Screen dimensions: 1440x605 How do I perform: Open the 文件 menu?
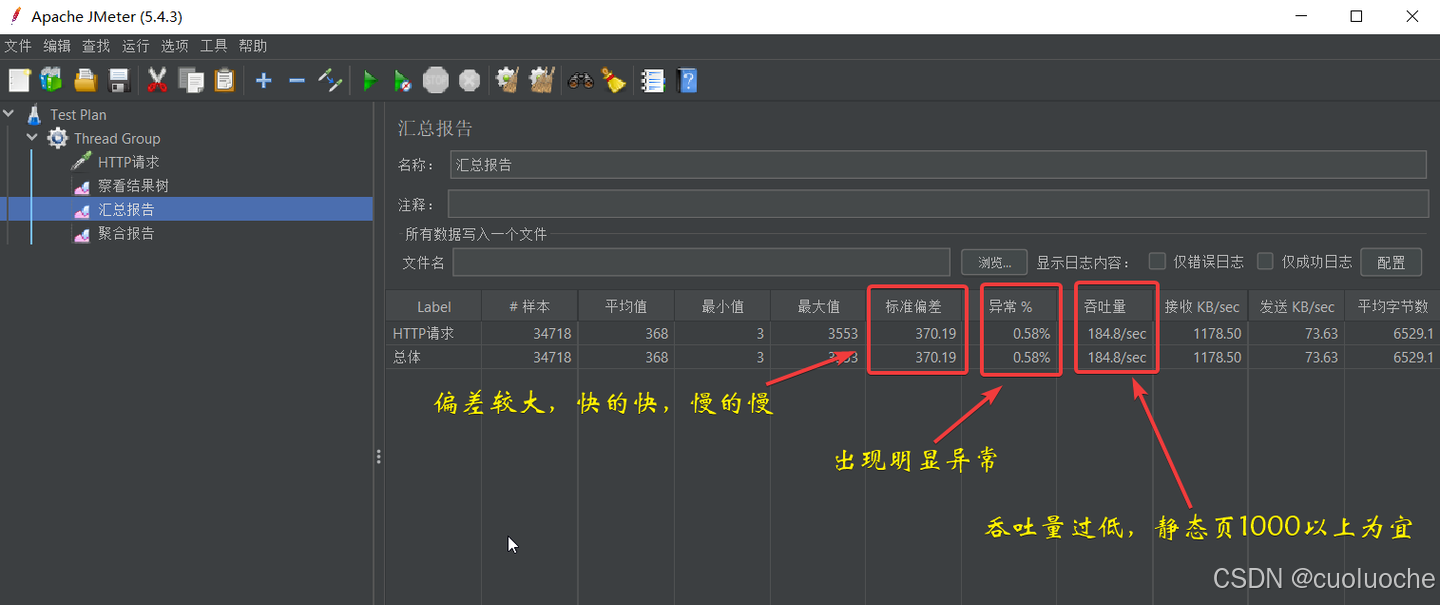click(18, 46)
